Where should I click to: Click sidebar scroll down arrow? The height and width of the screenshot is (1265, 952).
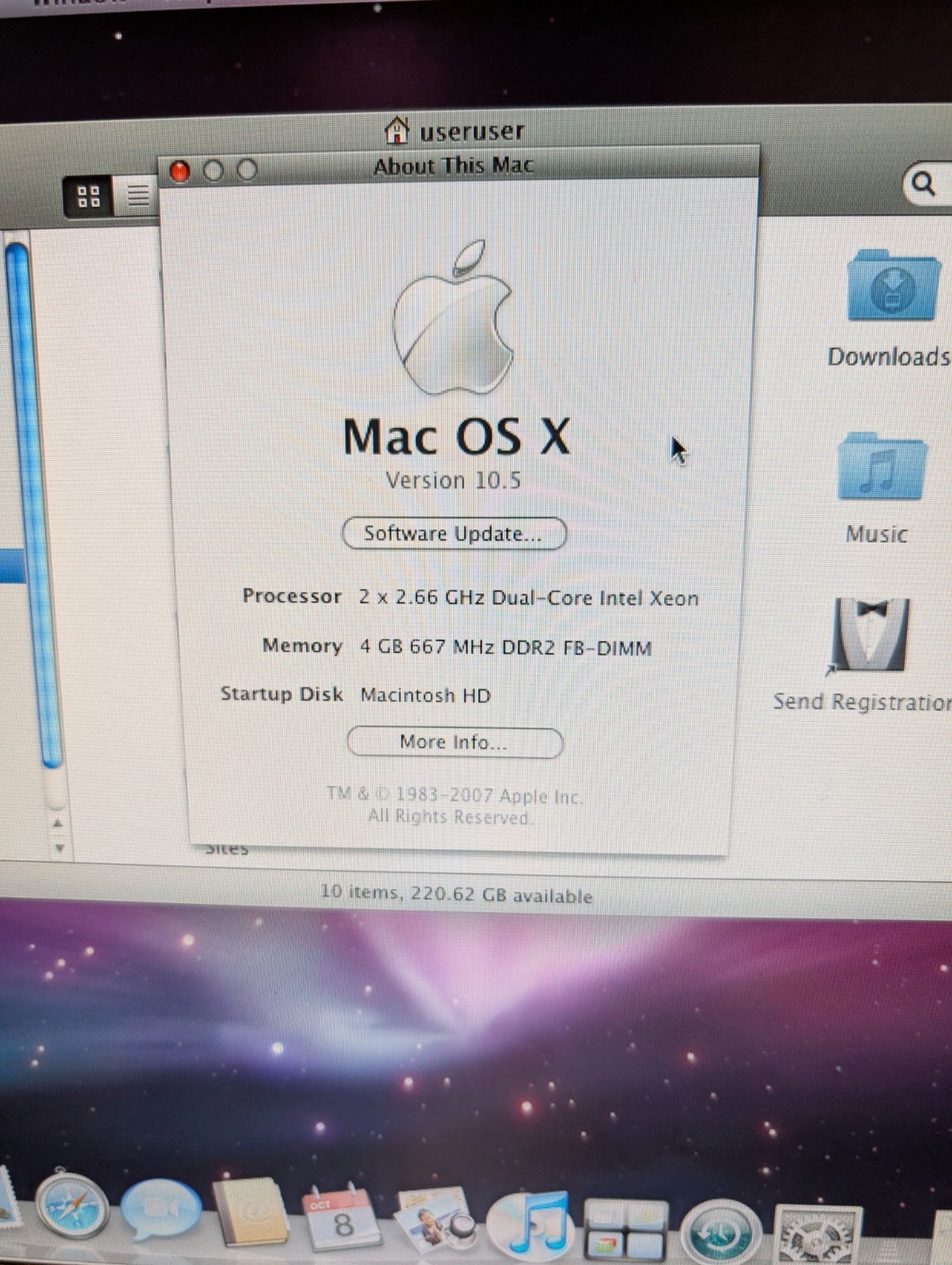(x=59, y=848)
